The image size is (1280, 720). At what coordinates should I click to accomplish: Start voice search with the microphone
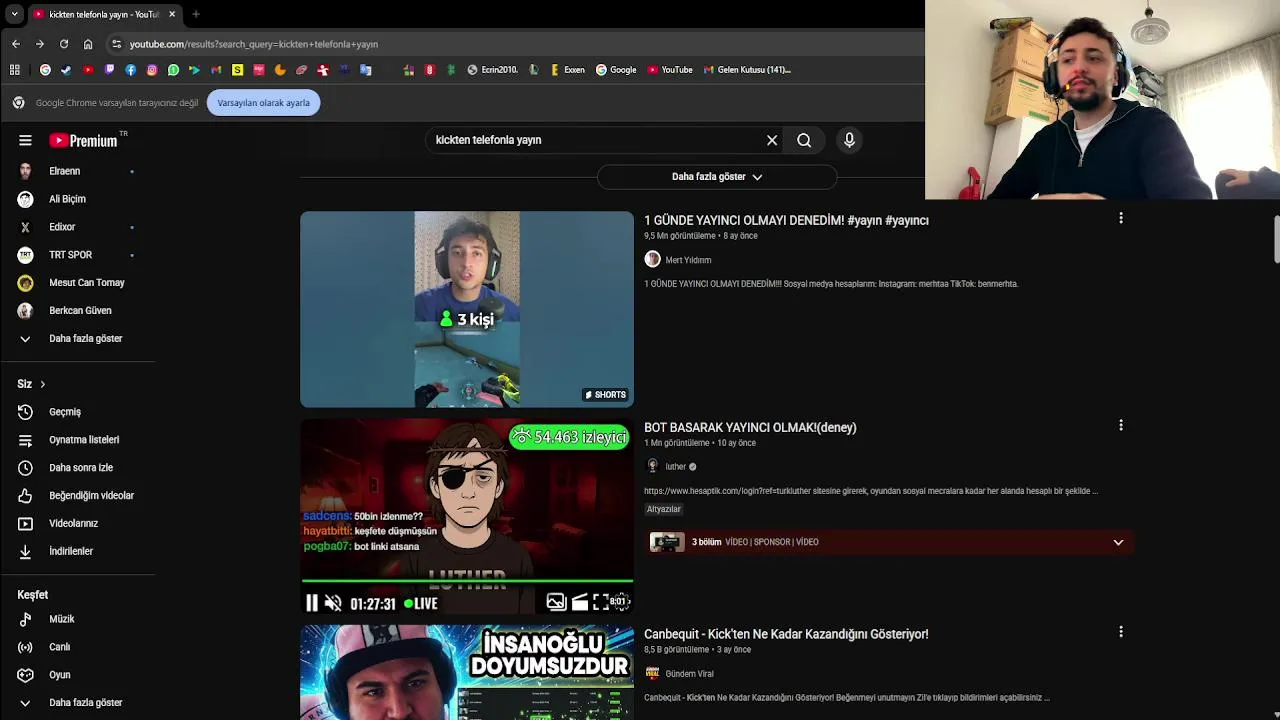pos(849,140)
